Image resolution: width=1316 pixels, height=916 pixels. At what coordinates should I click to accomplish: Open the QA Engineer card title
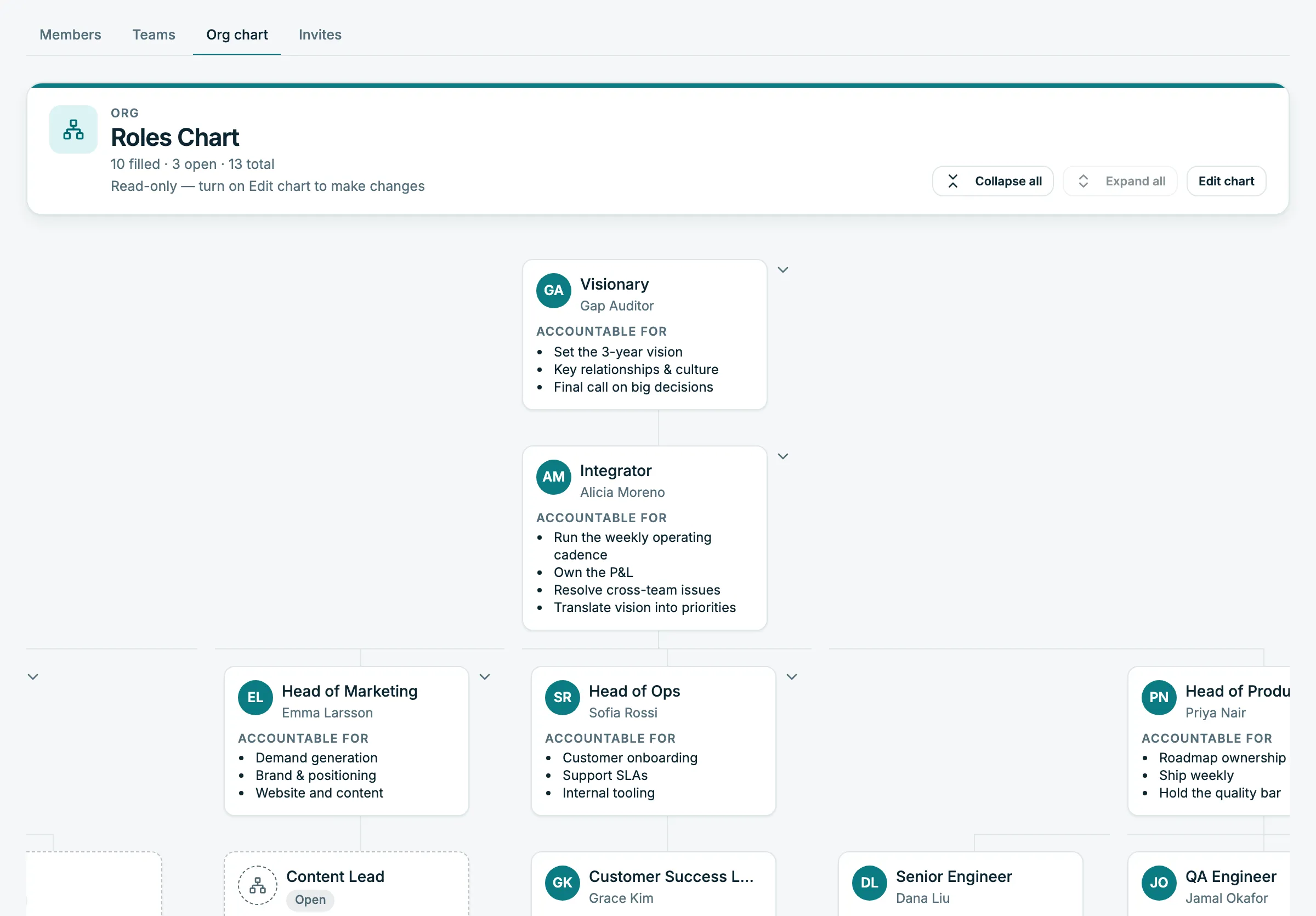[x=1230, y=877]
